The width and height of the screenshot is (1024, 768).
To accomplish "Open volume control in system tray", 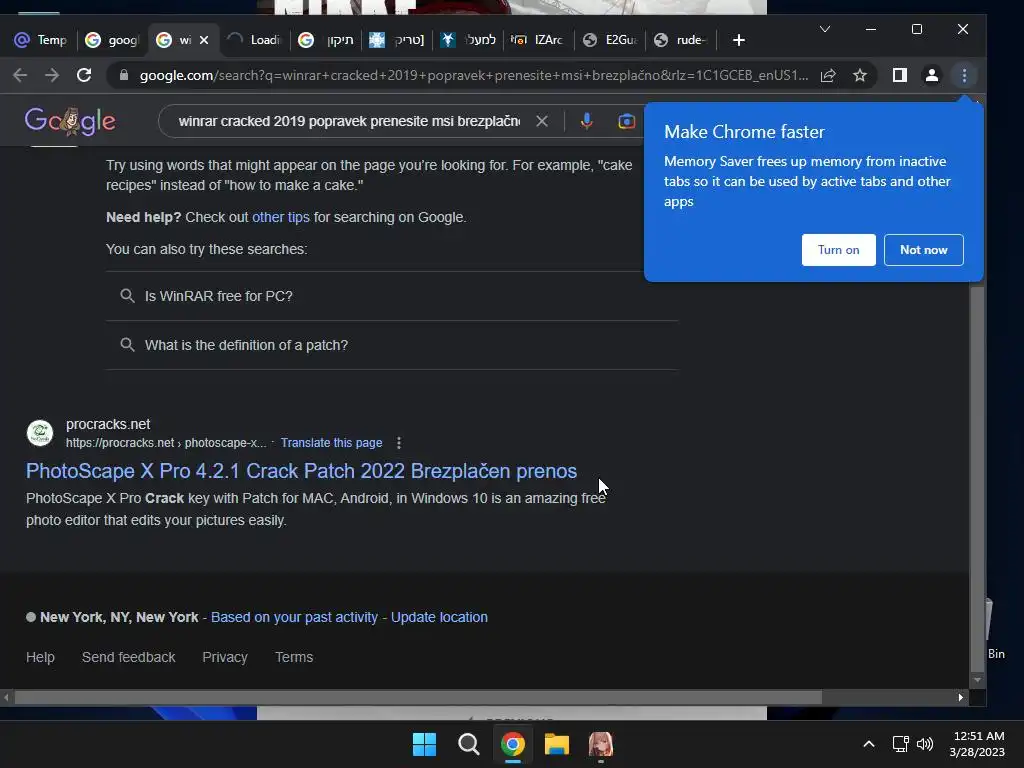I will click(925, 744).
